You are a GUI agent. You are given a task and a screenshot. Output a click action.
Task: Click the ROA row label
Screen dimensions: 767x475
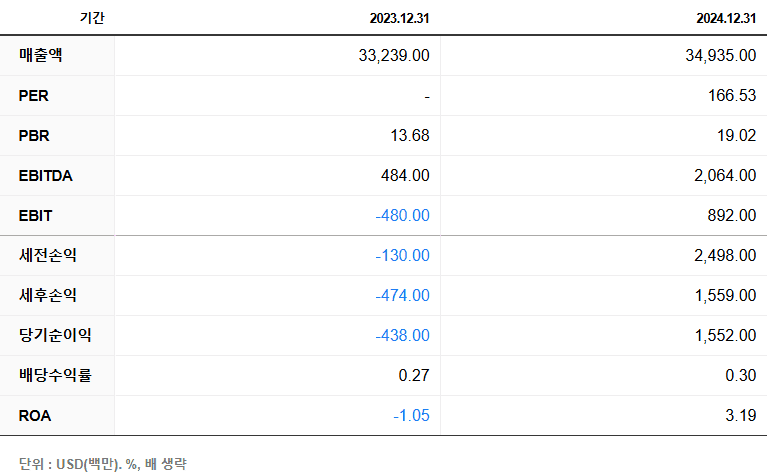coord(35,416)
